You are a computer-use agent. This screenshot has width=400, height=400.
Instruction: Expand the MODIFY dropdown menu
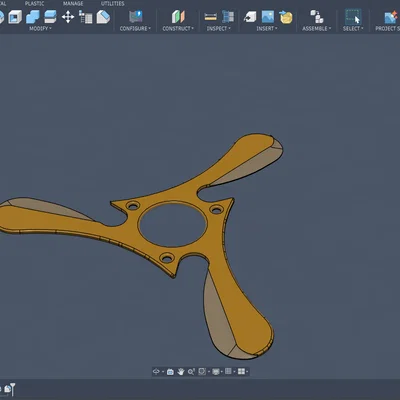pos(40,29)
